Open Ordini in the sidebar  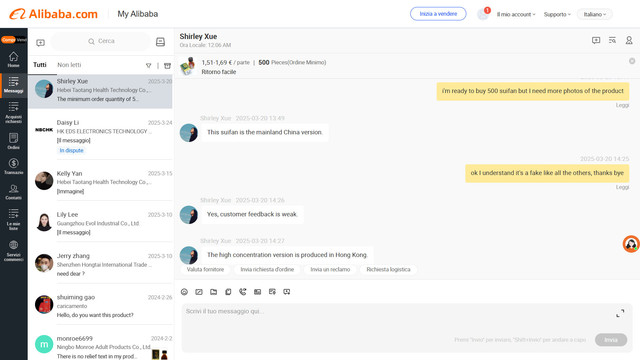pos(13,141)
